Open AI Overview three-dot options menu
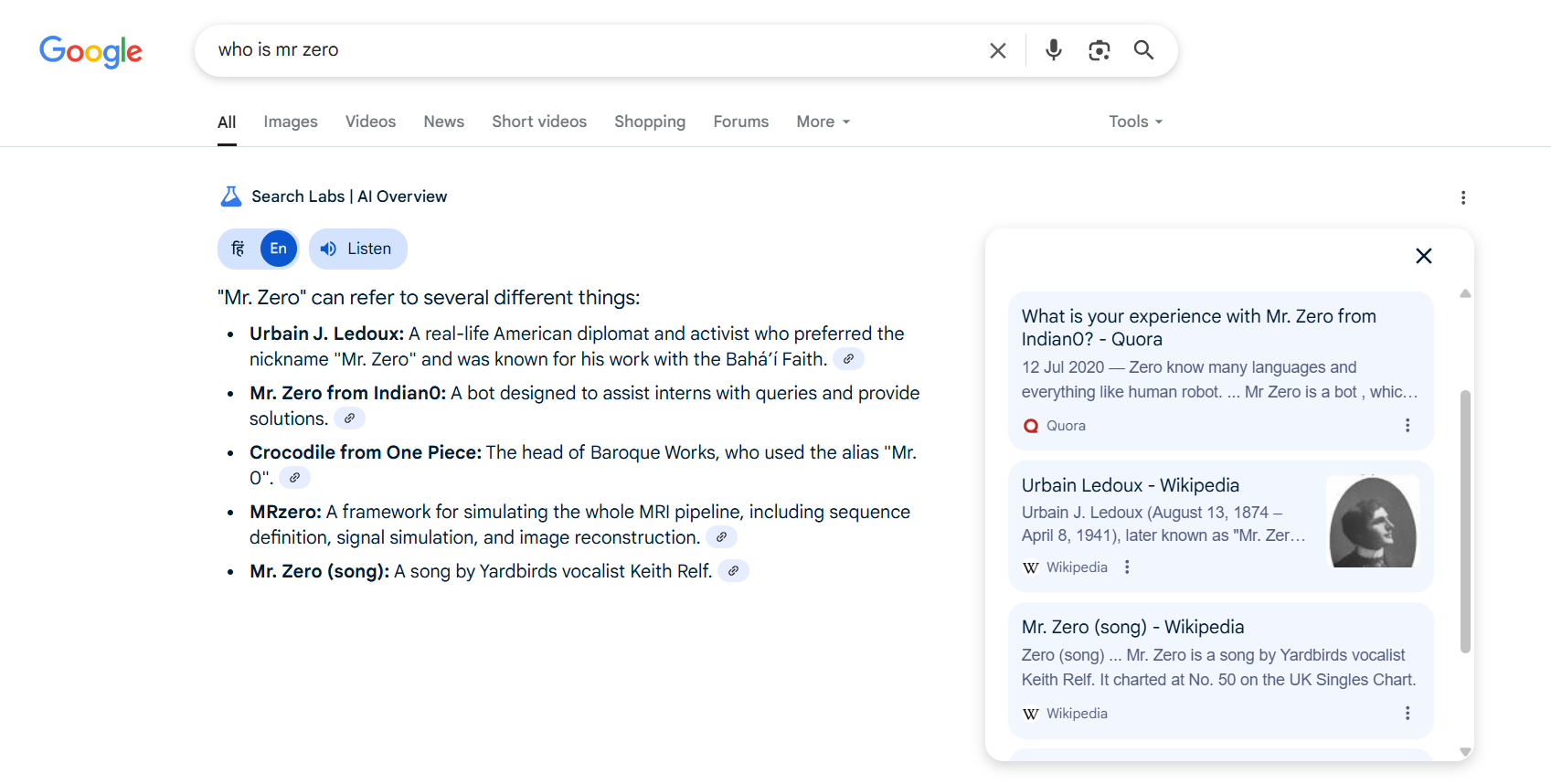 coord(1463,197)
